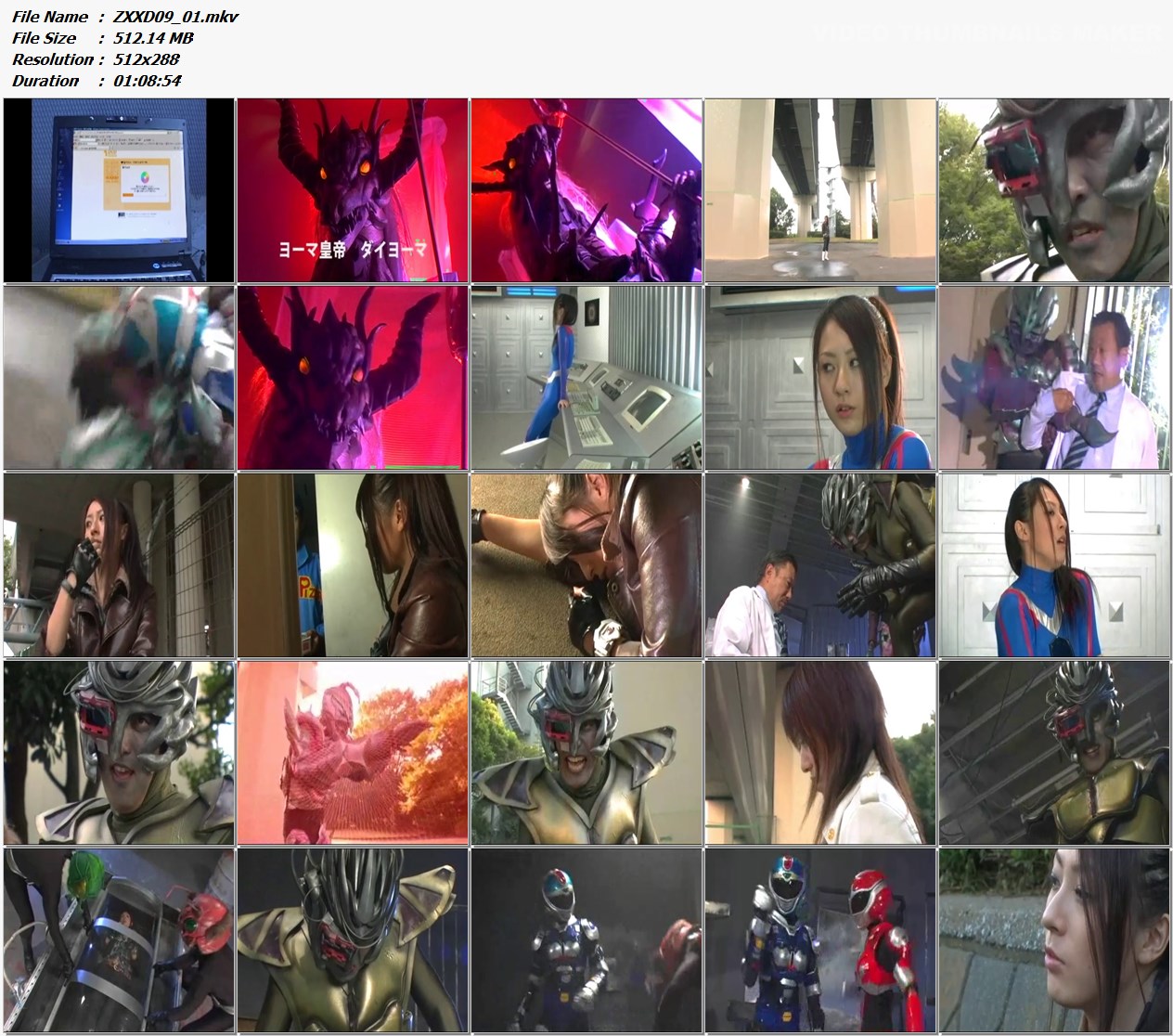Select the duration value 01:08:54
Image resolution: width=1173 pixels, height=1036 pixels.
point(147,81)
